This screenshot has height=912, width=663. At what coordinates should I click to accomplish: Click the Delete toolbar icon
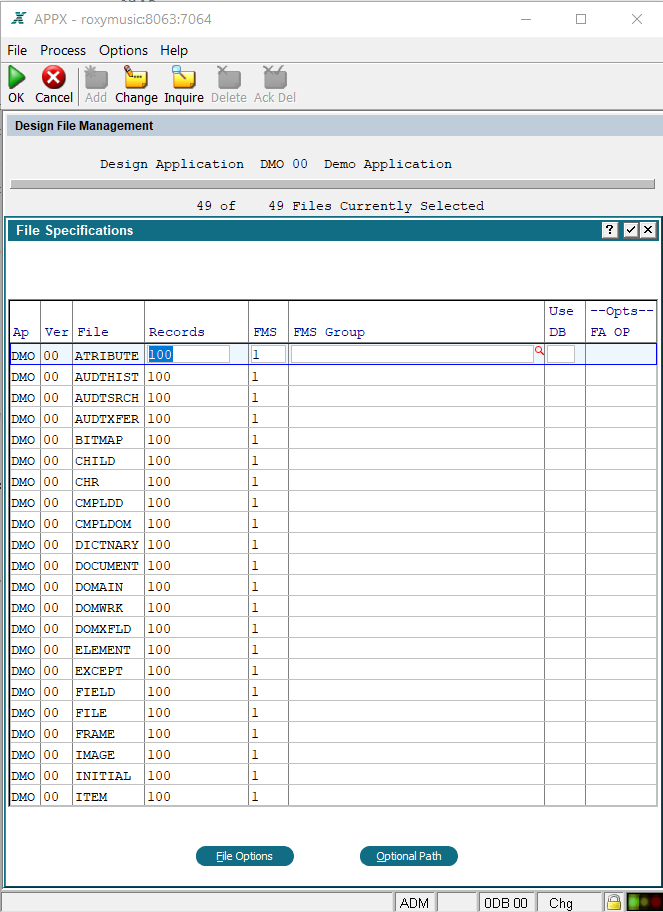229,77
